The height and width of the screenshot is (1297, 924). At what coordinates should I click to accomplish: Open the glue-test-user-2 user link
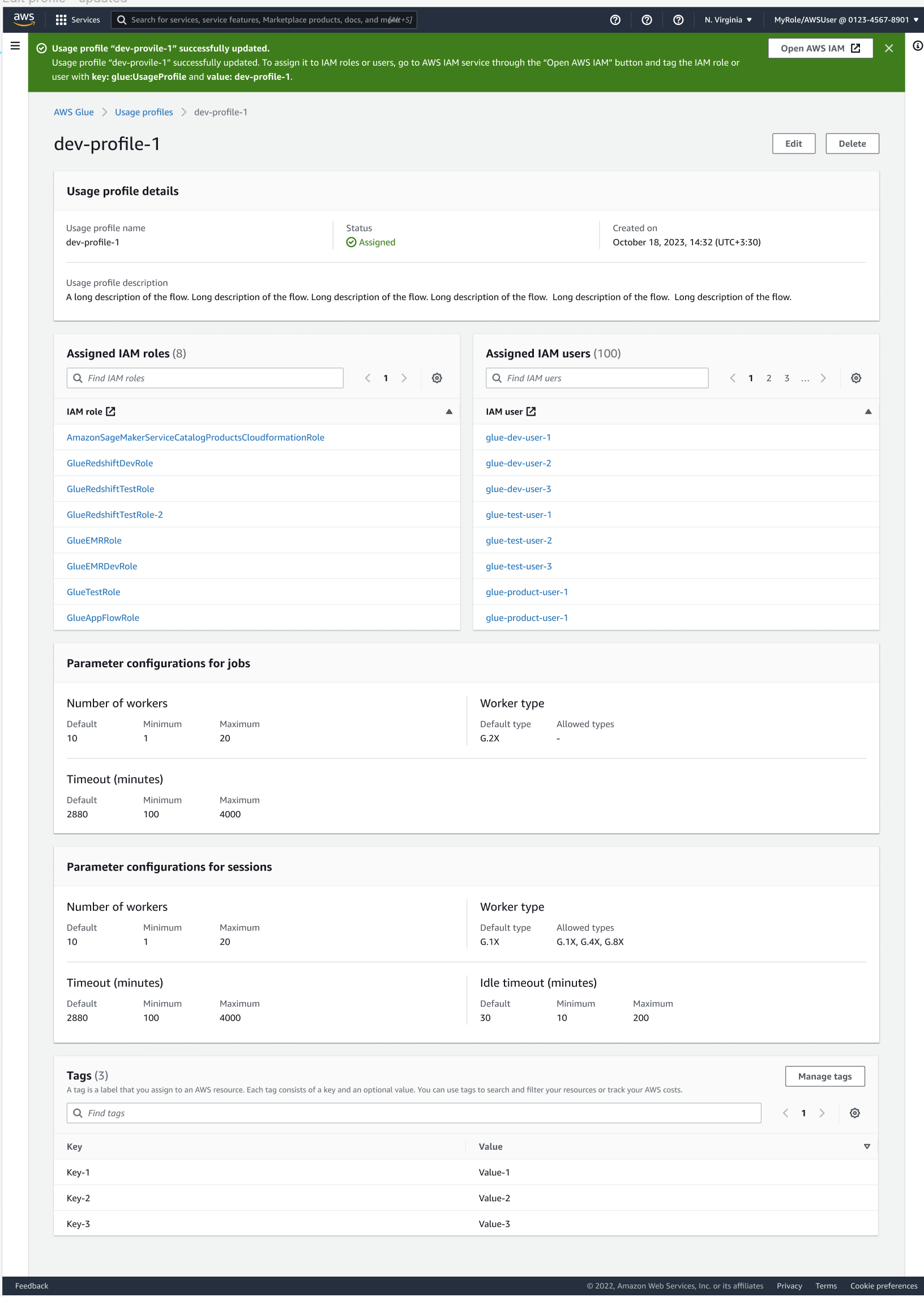518,540
